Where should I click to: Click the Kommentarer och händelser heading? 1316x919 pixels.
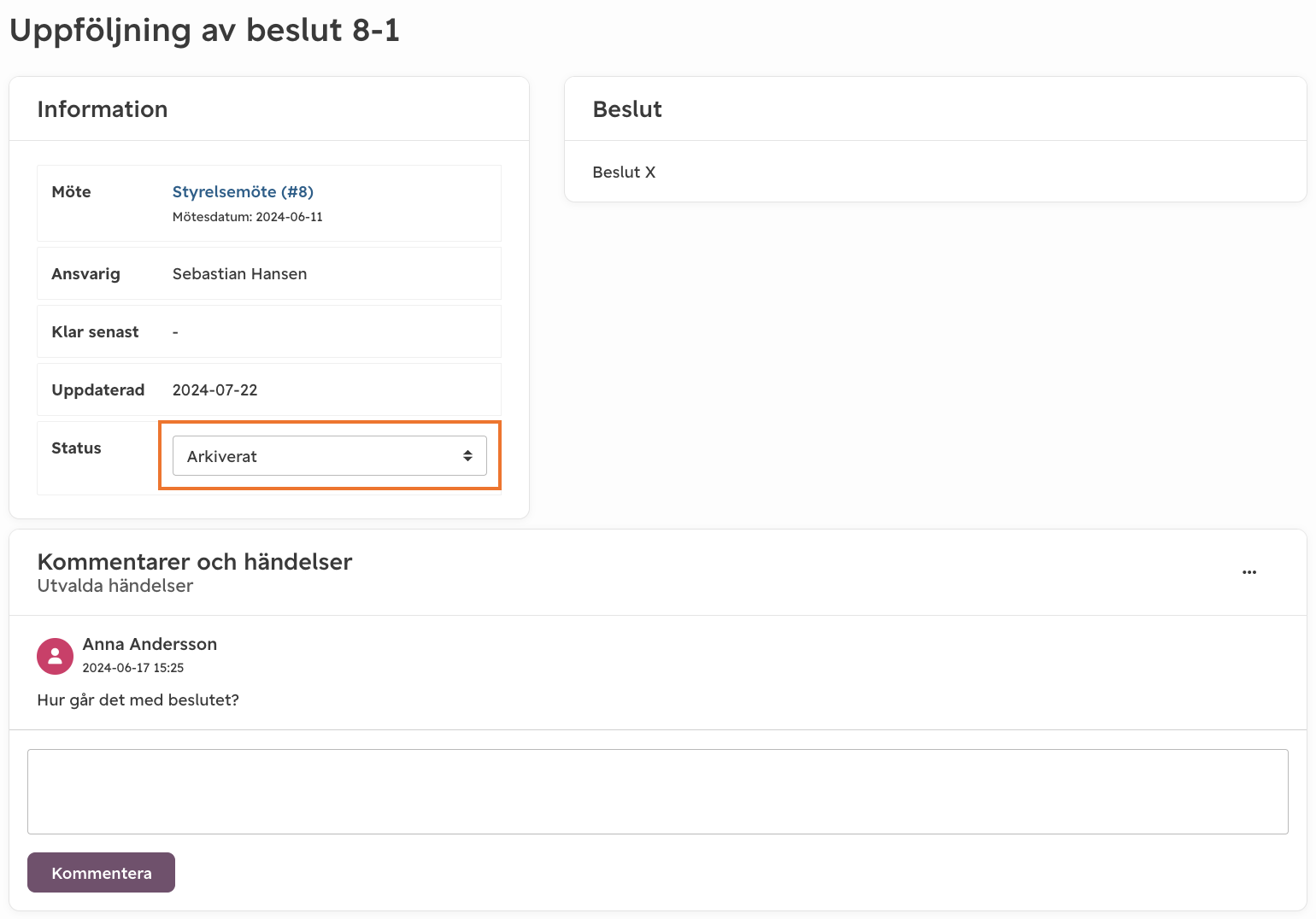pos(195,562)
